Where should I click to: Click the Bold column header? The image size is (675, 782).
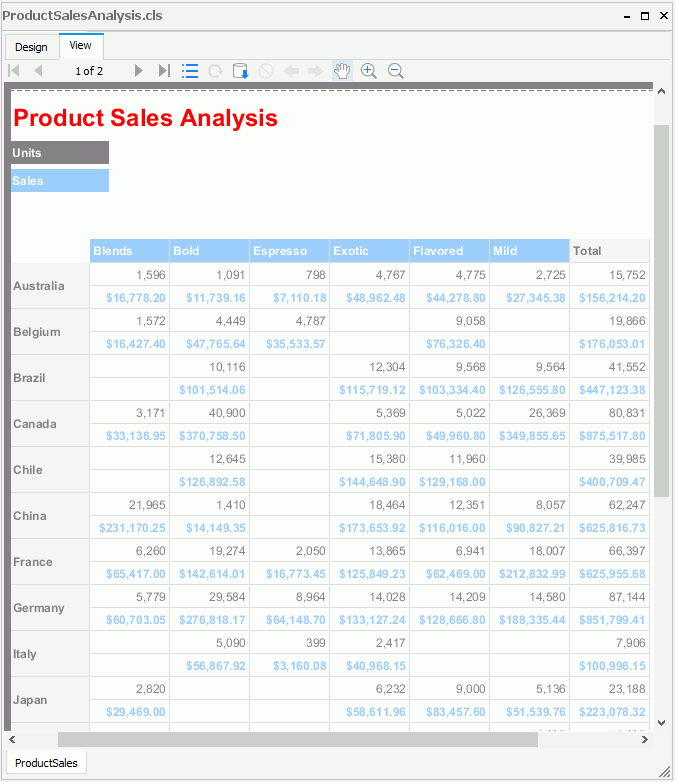click(210, 251)
